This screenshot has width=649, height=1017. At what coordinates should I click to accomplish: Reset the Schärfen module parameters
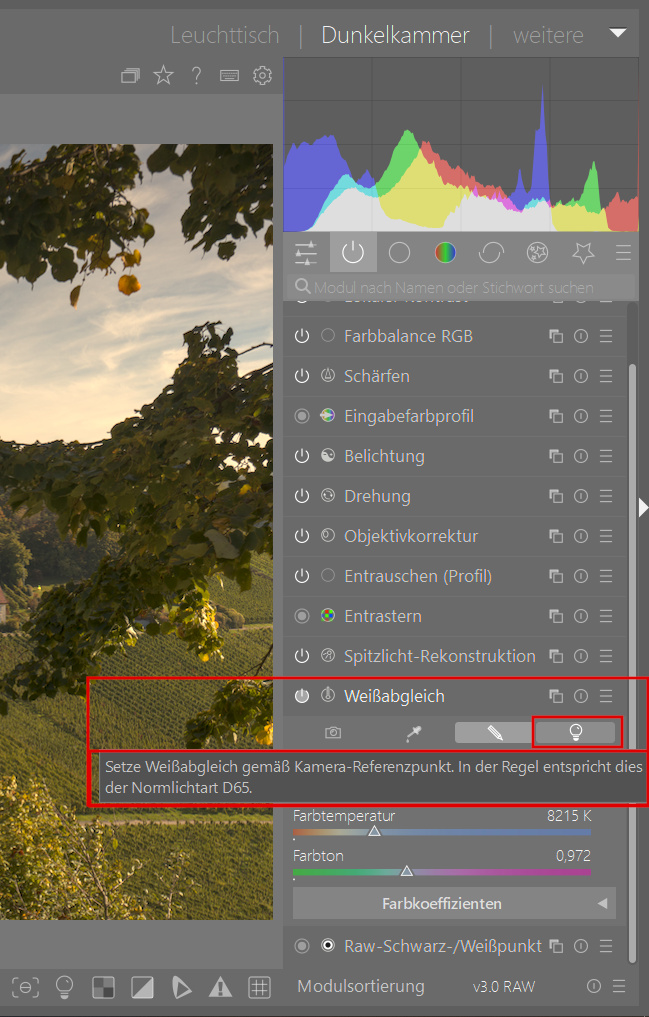tap(581, 376)
